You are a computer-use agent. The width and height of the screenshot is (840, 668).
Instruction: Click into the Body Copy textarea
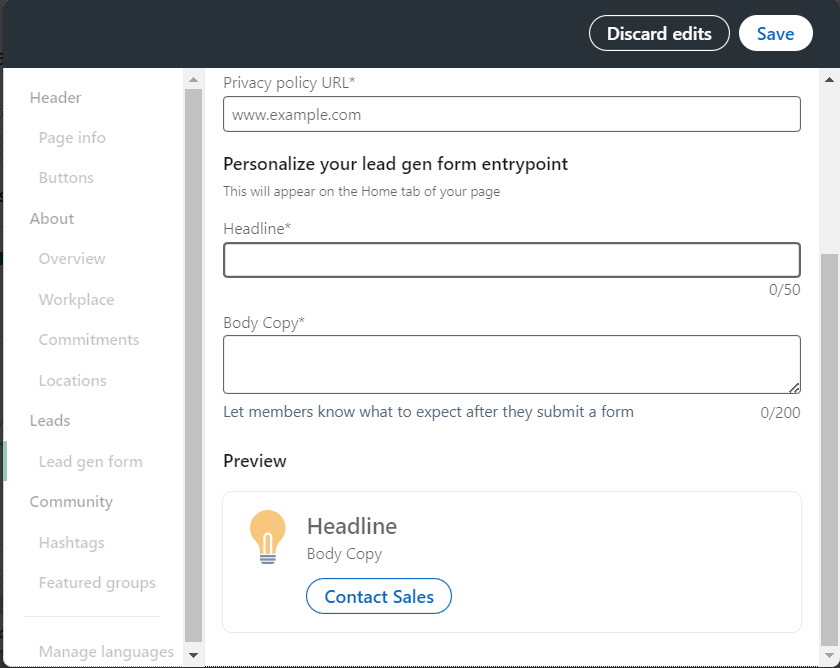[512, 365]
